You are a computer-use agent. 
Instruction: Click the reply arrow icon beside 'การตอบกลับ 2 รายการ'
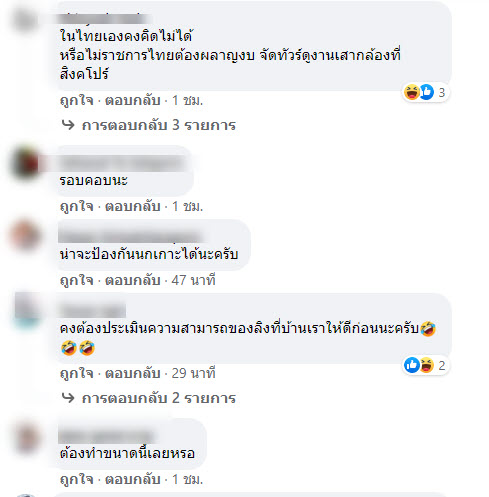[68, 398]
